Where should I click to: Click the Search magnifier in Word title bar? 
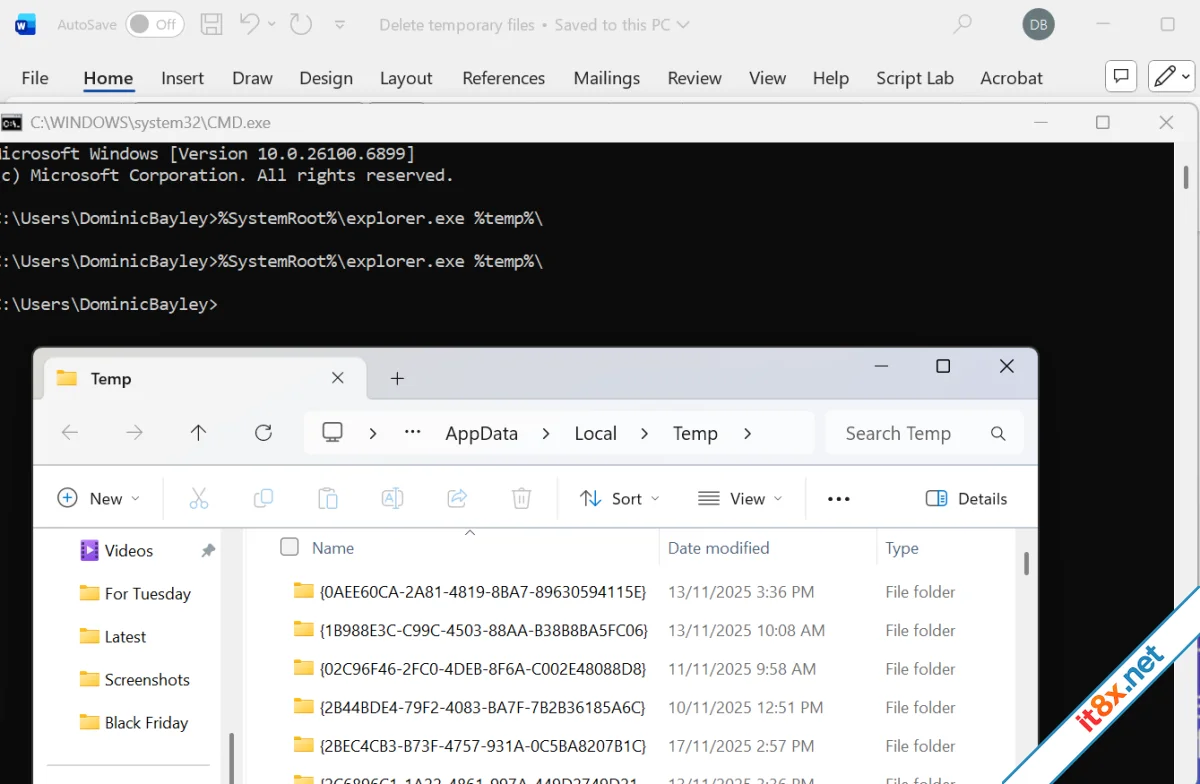pyautogui.click(x=962, y=24)
